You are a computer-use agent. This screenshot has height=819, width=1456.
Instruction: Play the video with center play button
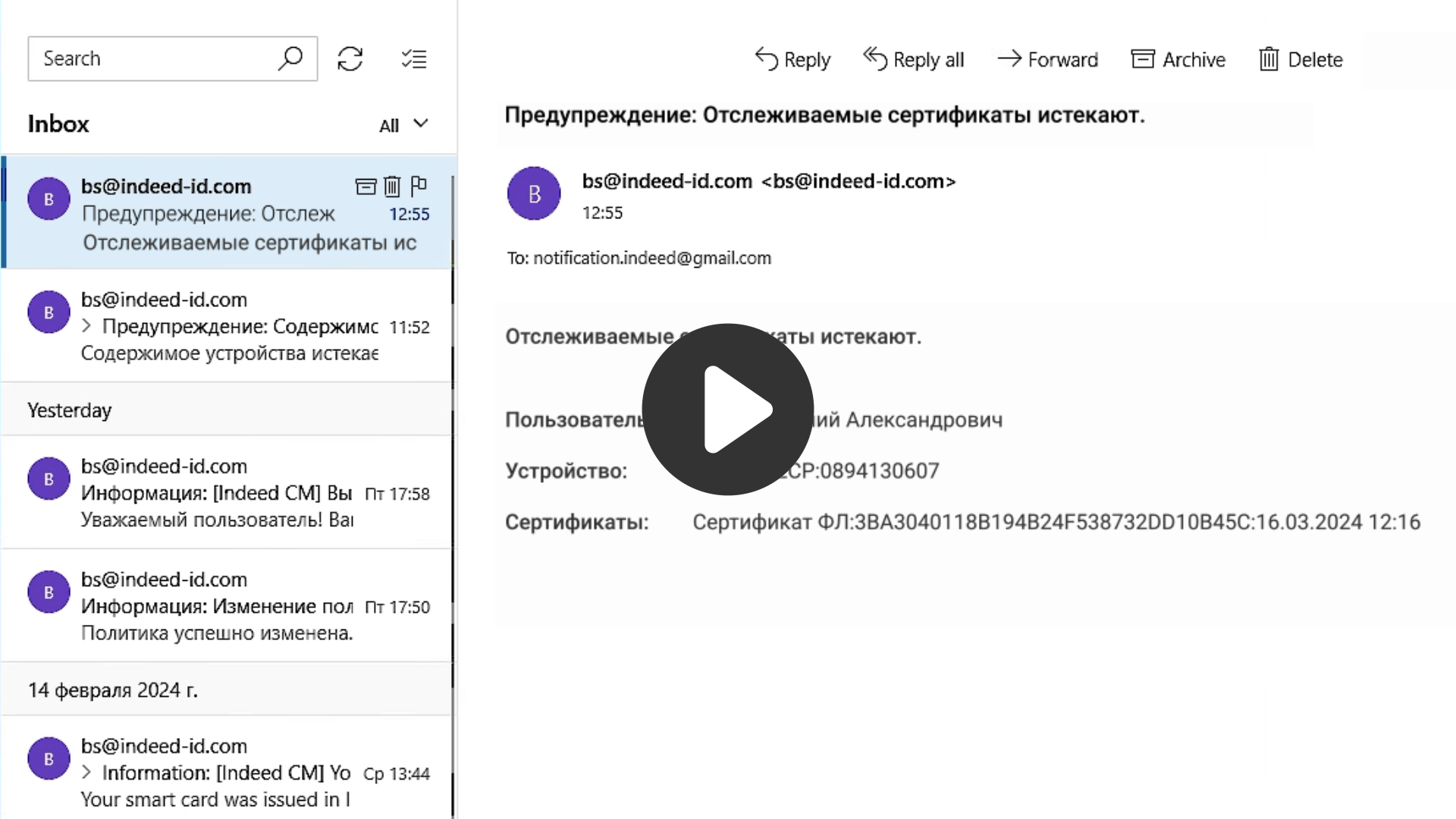pos(728,409)
